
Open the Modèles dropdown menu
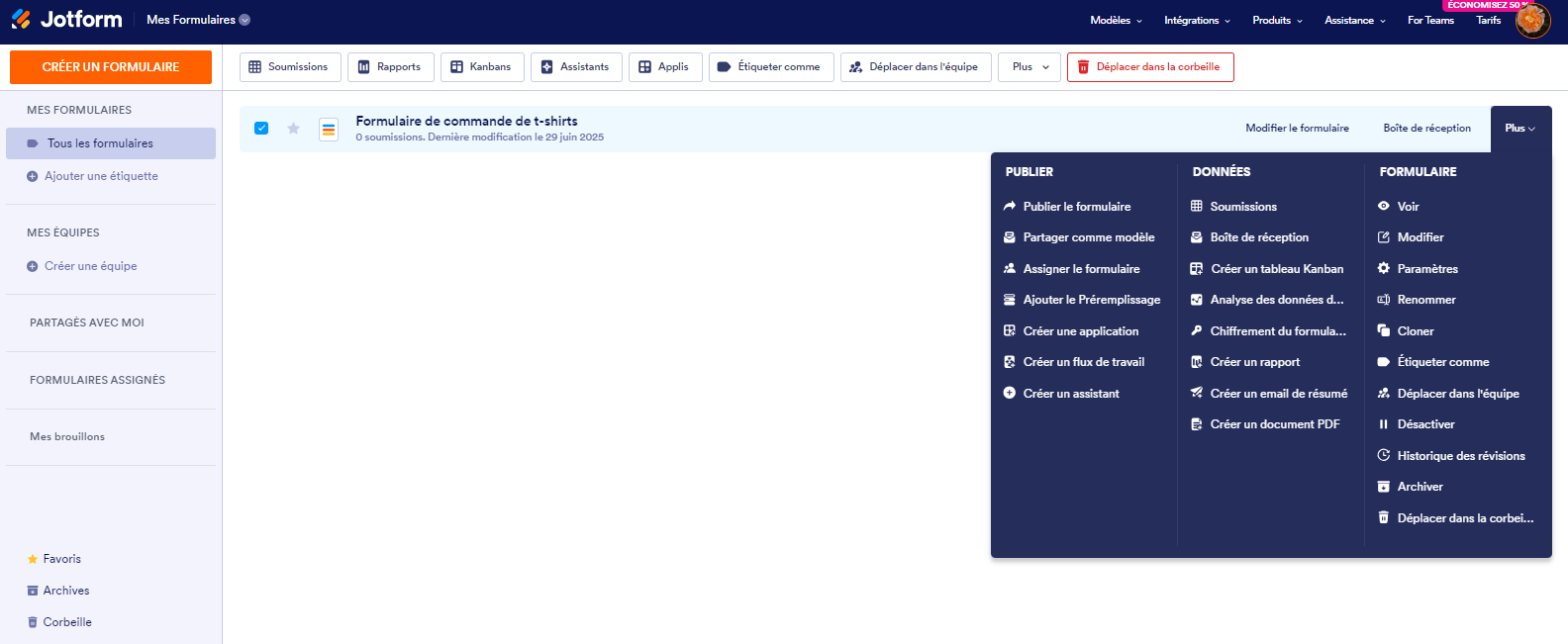pos(1116,21)
